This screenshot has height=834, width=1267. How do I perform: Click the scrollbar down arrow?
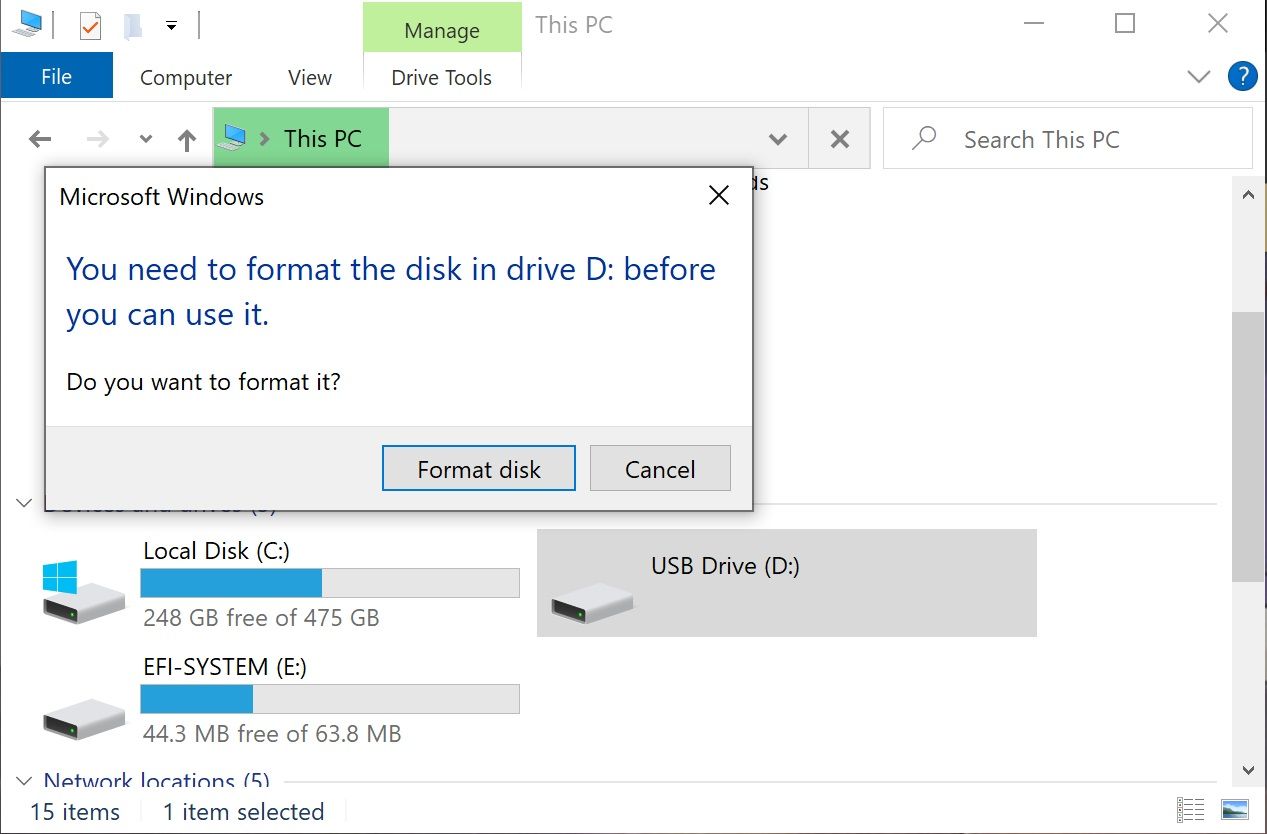[x=1247, y=769]
